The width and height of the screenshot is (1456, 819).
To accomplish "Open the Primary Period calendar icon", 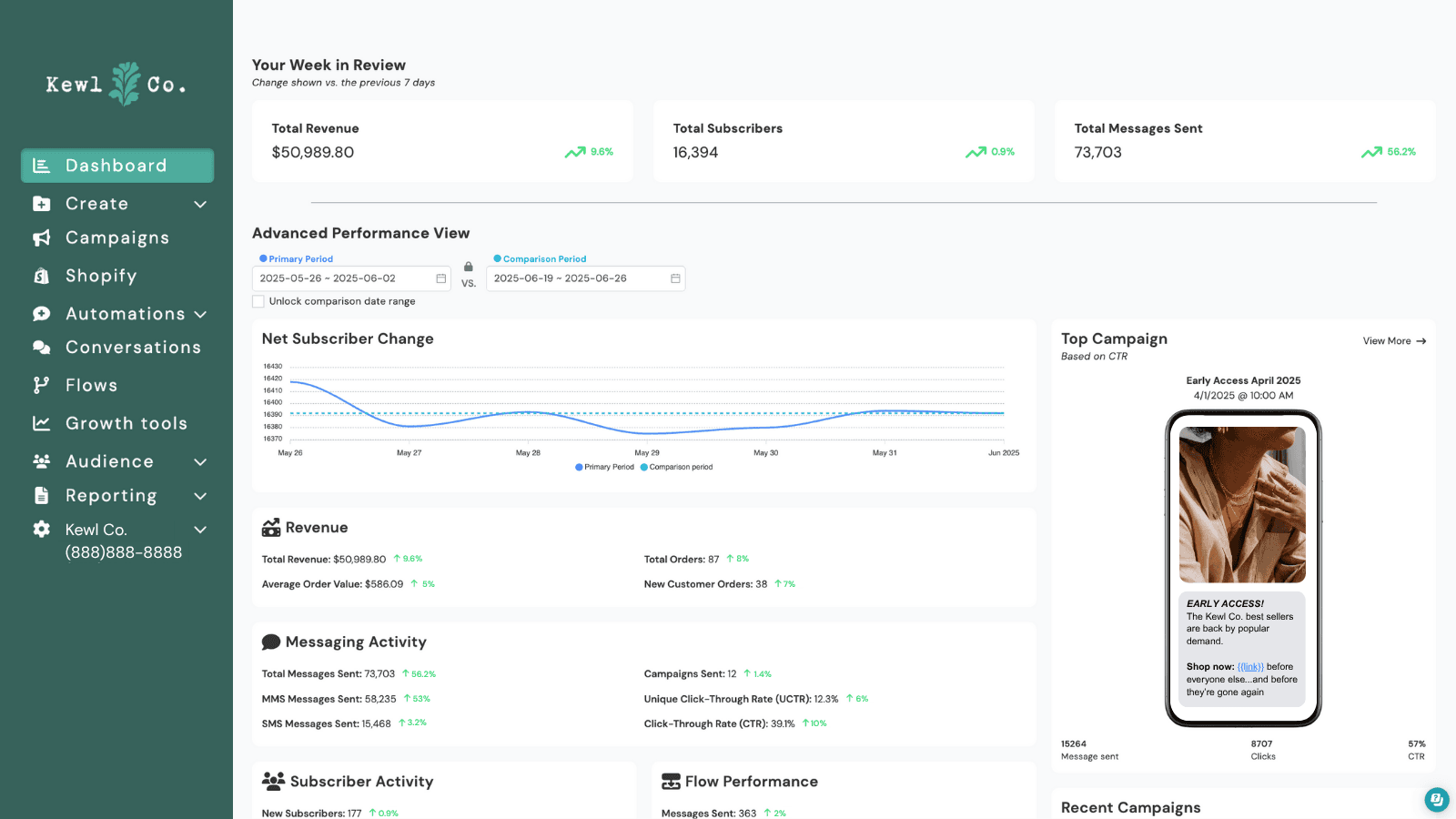I will tap(440, 278).
